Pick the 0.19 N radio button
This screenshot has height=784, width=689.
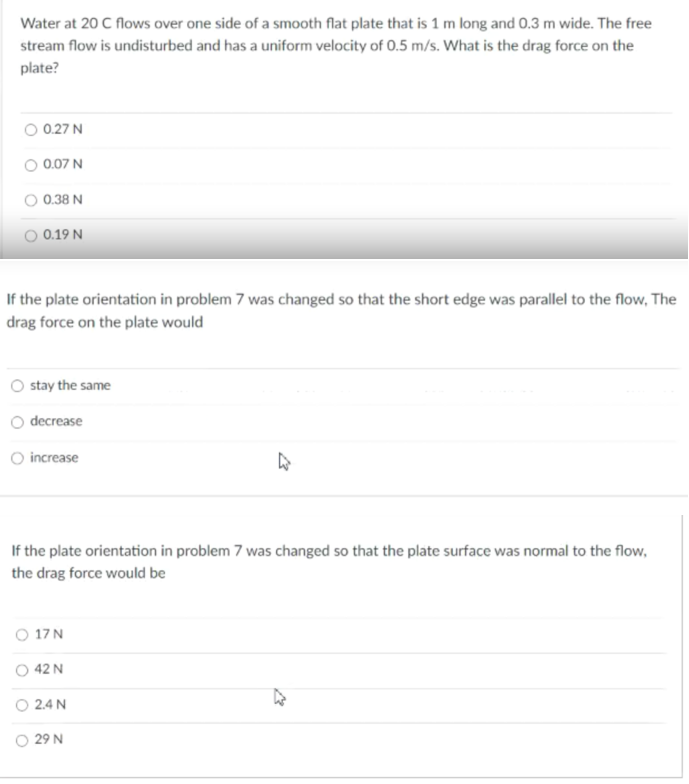click(x=31, y=236)
